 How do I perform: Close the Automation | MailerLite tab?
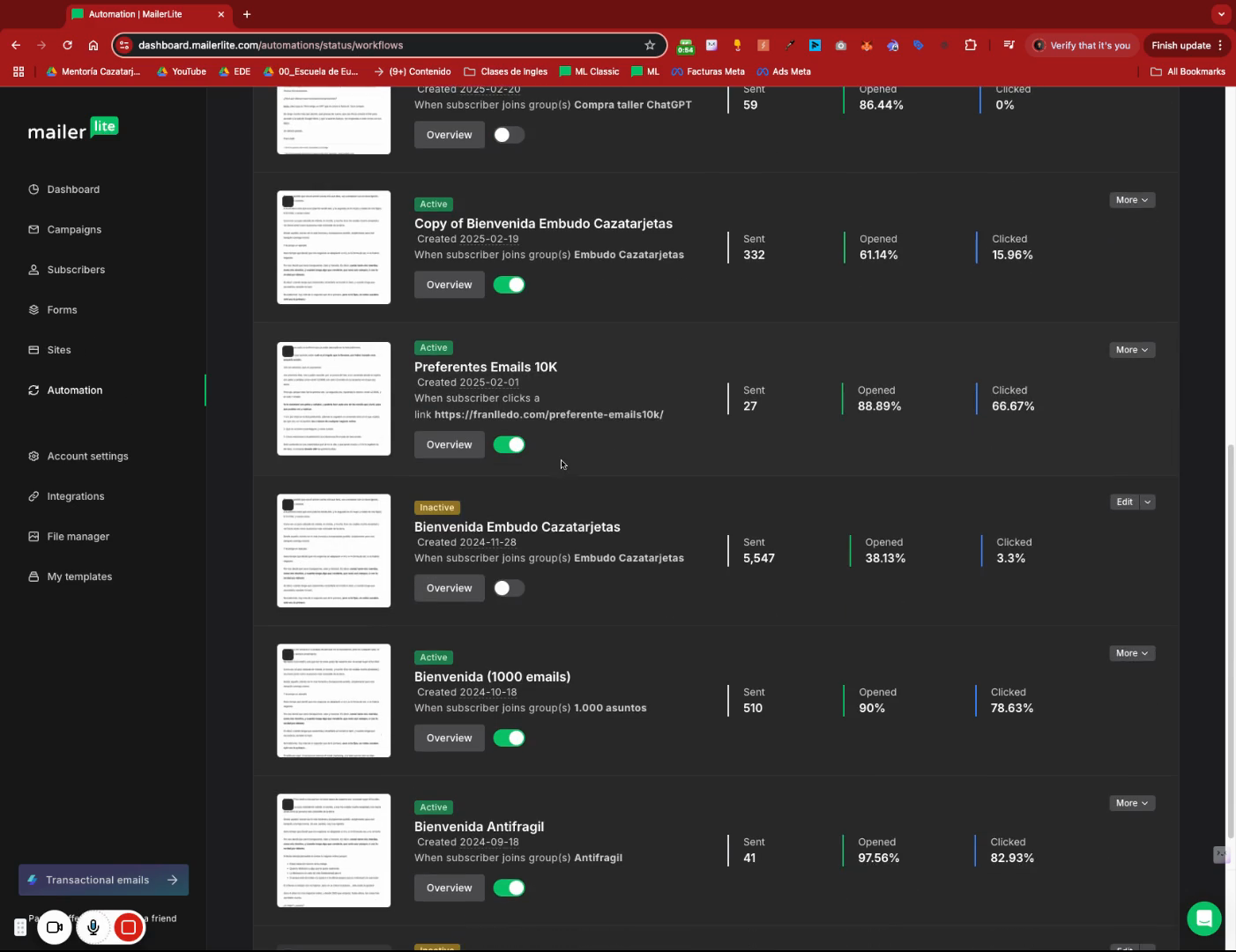pyautogui.click(x=221, y=14)
